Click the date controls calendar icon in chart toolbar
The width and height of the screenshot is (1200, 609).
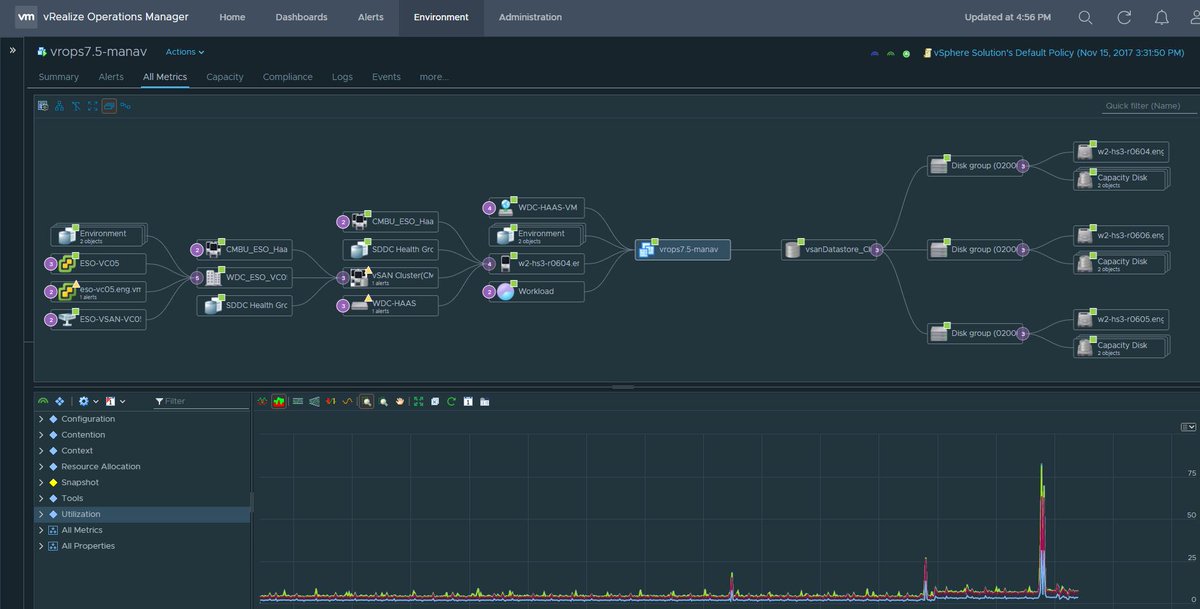[x=468, y=401]
